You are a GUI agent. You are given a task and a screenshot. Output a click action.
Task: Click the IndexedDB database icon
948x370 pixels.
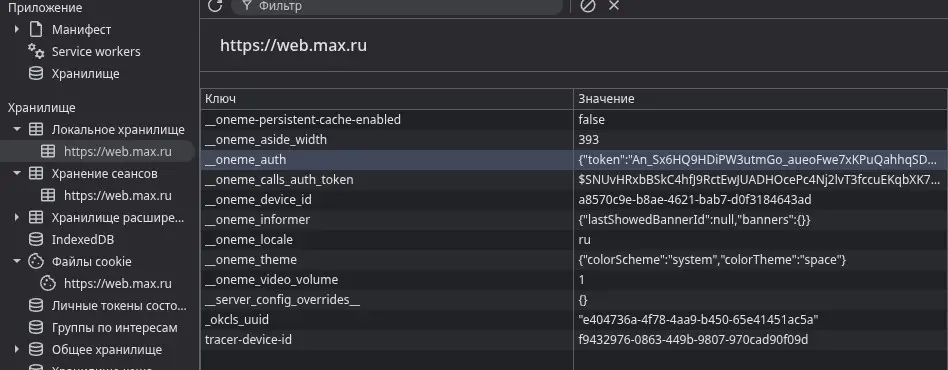coord(36,239)
